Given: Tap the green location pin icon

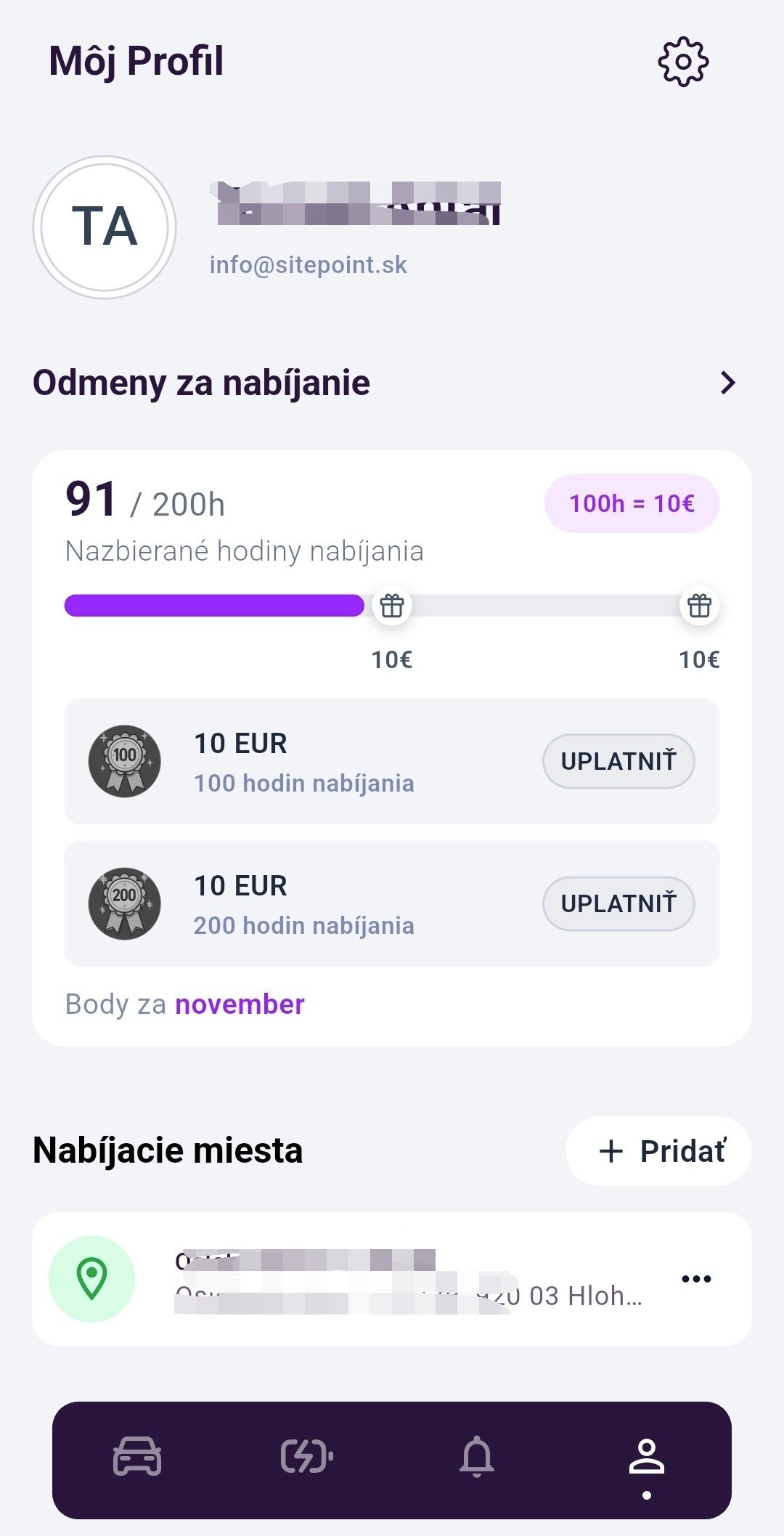Looking at the screenshot, I should [92, 1278].
